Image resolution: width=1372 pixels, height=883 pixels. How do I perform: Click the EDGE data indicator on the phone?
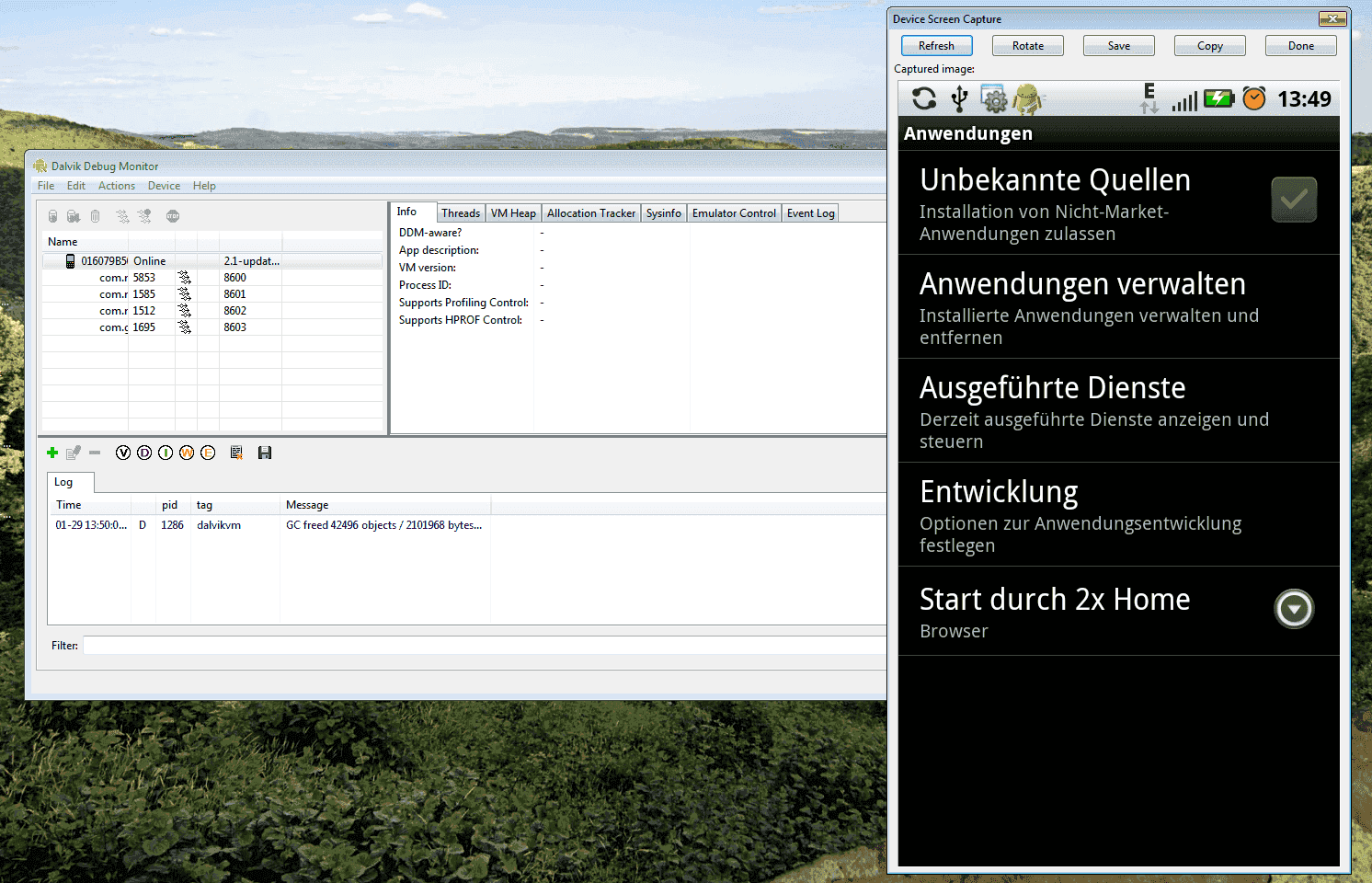pos(1149,98)
